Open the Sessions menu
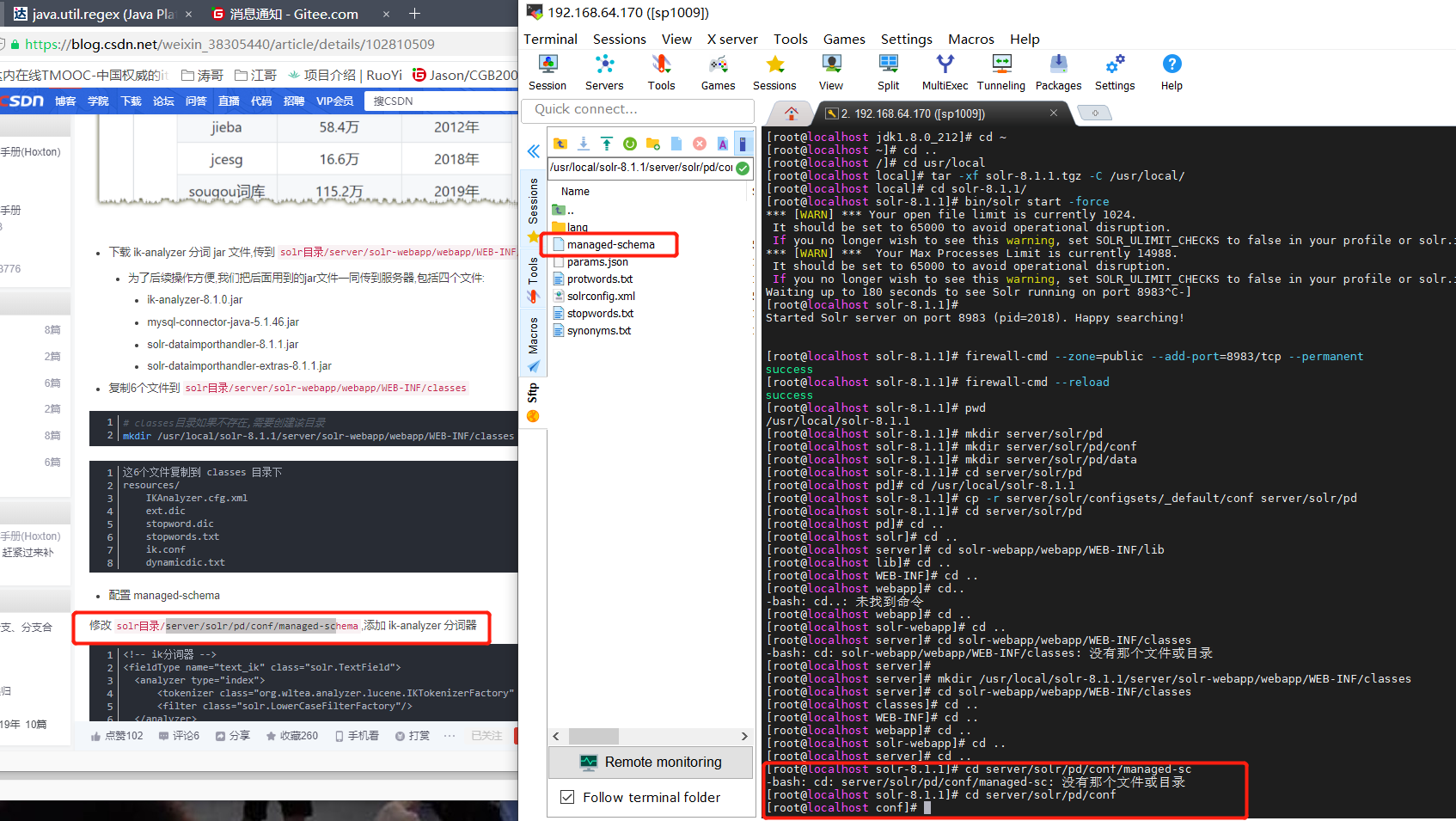 (x=620, y=40)
